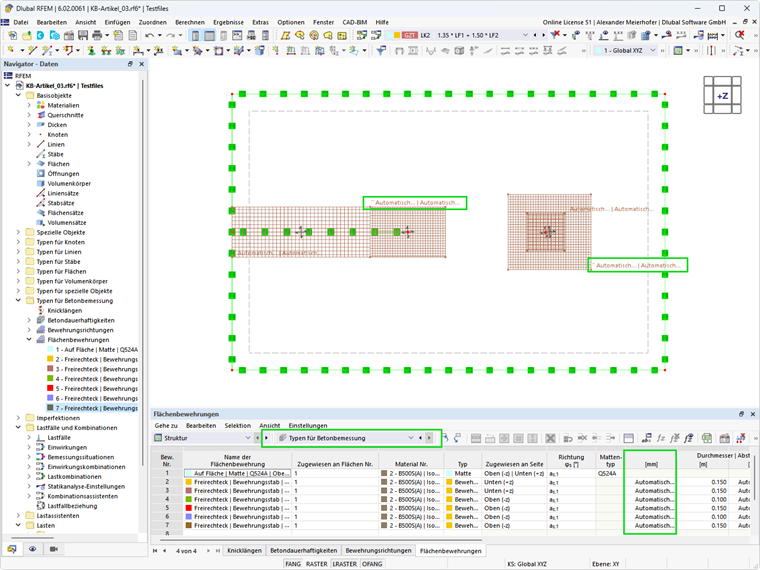
Task: Click the fx formula icon in table toolbar
Action: point(661,438)
